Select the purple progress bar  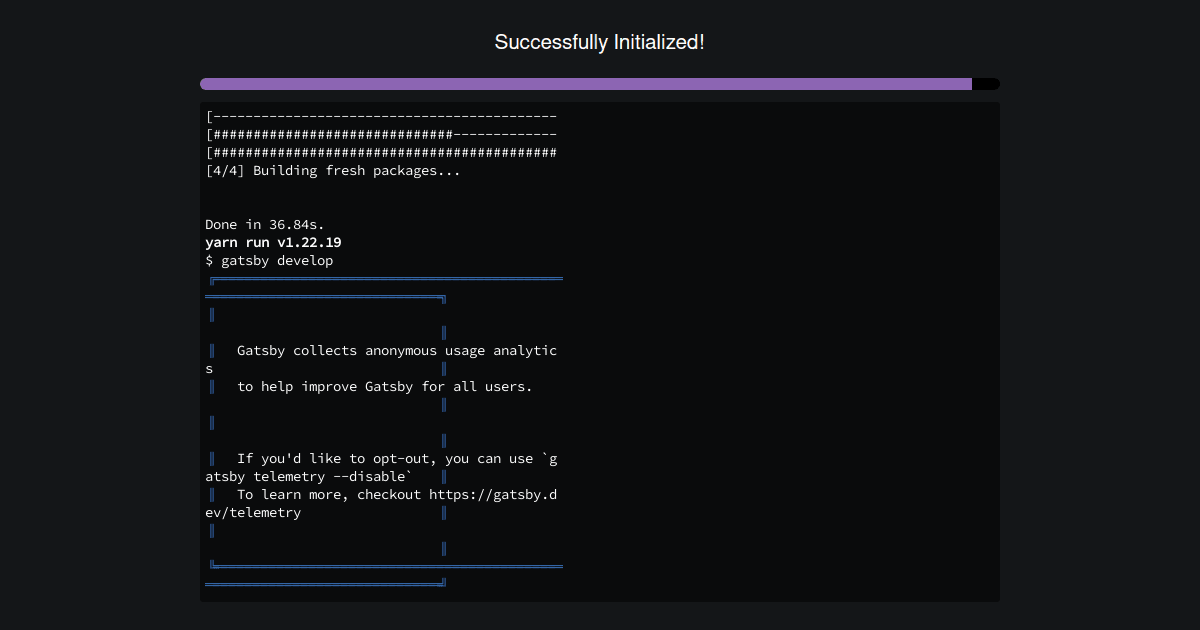(x=585, y=84)
